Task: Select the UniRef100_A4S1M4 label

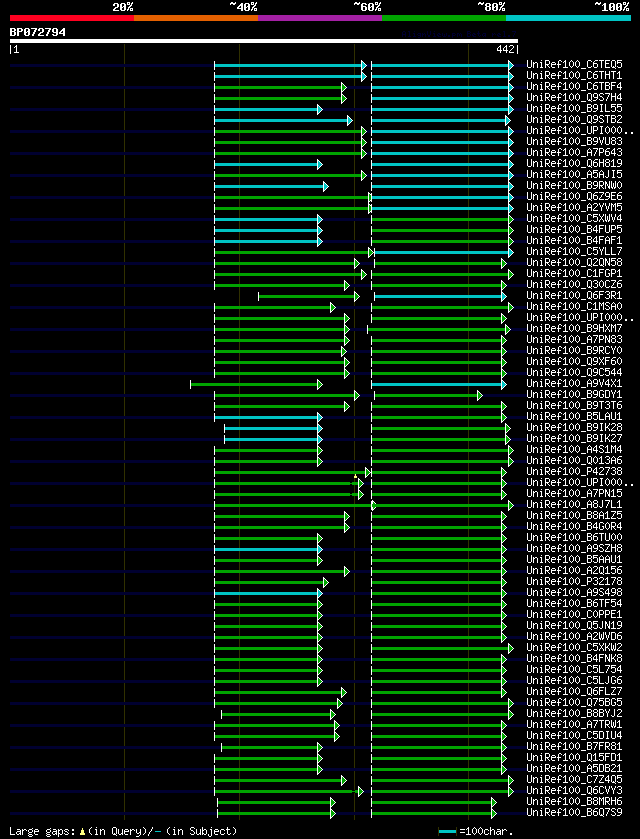Action: click(574, 449)
